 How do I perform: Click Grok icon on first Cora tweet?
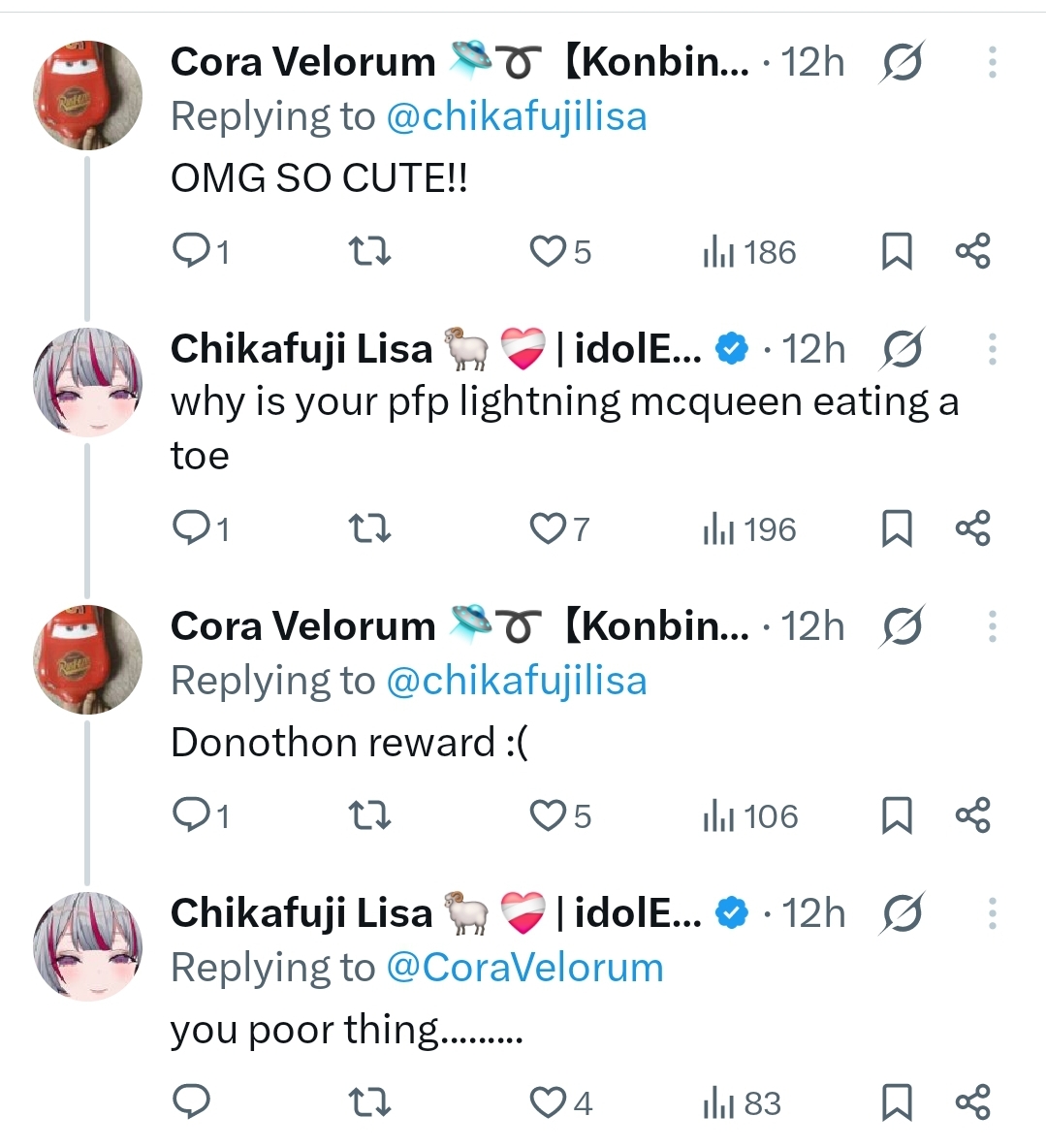coord(902,63)
